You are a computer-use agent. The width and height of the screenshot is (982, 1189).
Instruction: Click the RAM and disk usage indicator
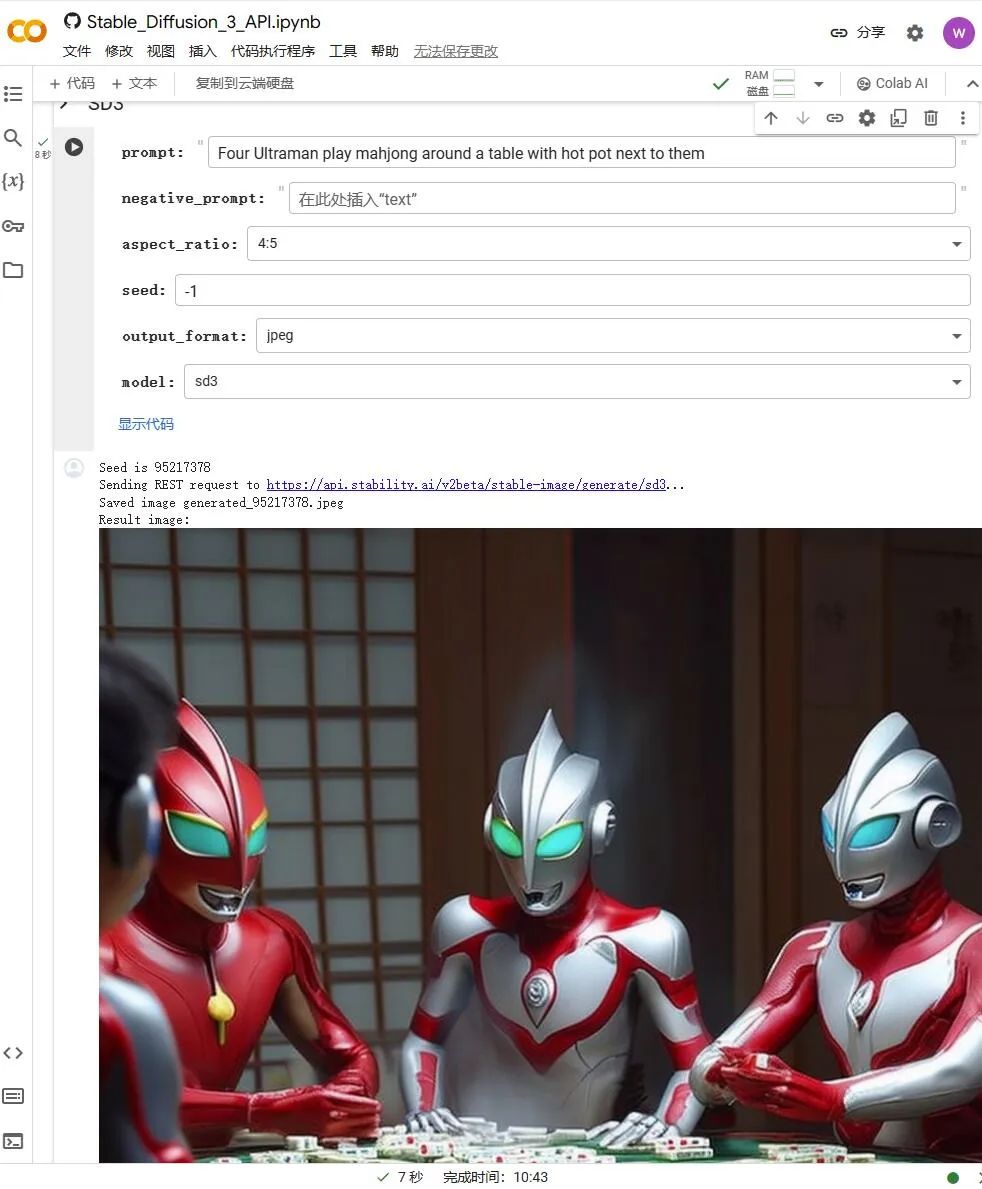(770, 83)
